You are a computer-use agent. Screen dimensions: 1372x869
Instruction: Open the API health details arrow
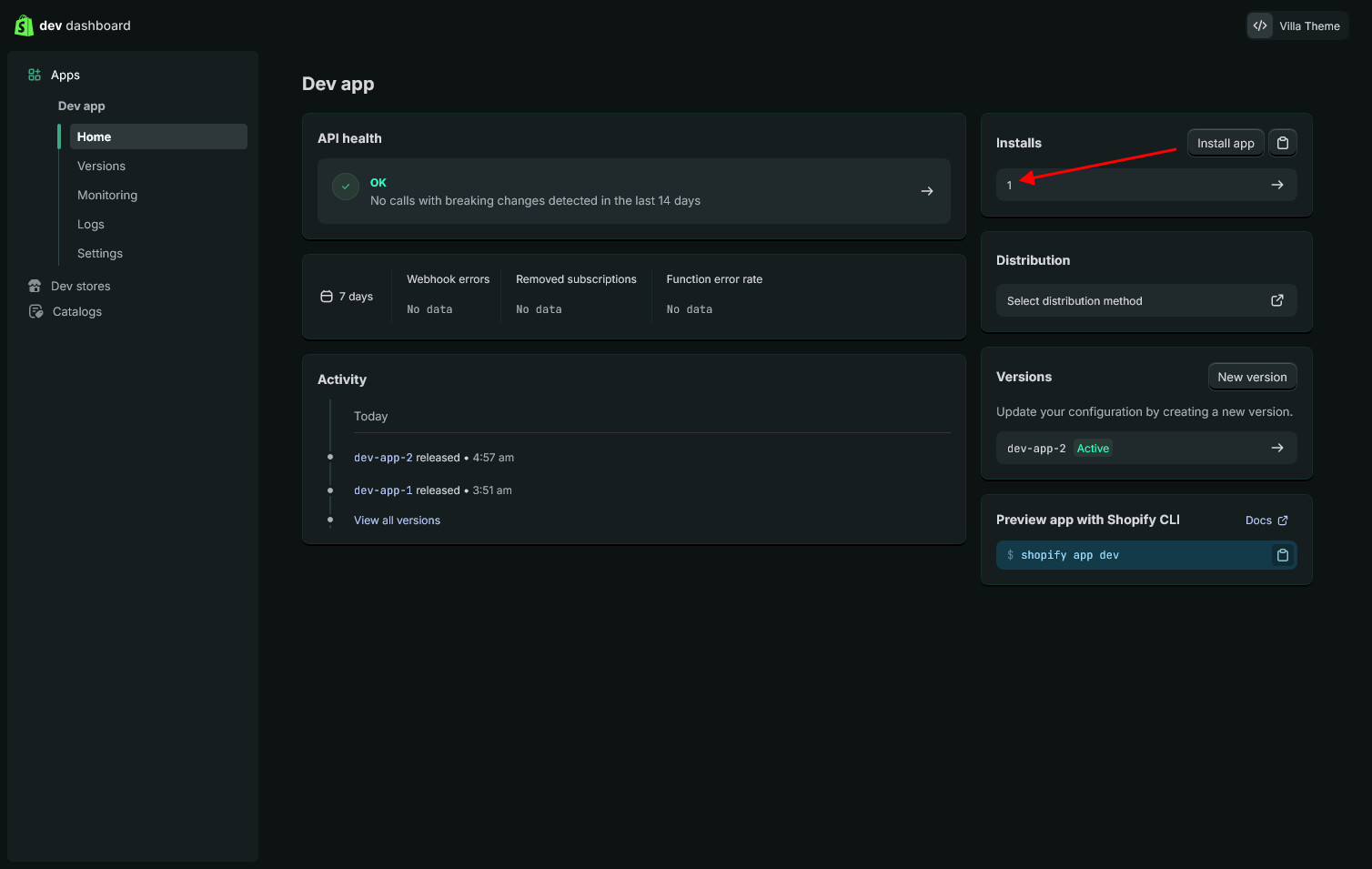coord(926,191)
